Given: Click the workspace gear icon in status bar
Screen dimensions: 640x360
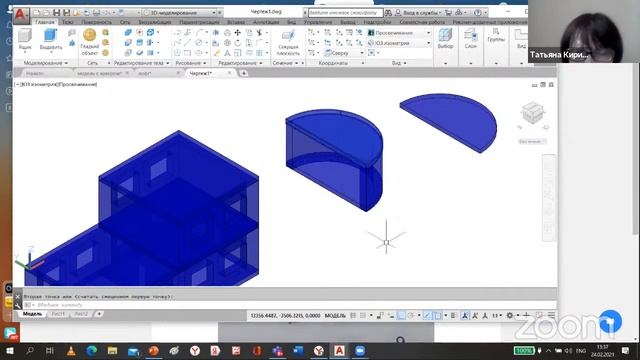Looking at the screenshot, I should coord(510,316).
